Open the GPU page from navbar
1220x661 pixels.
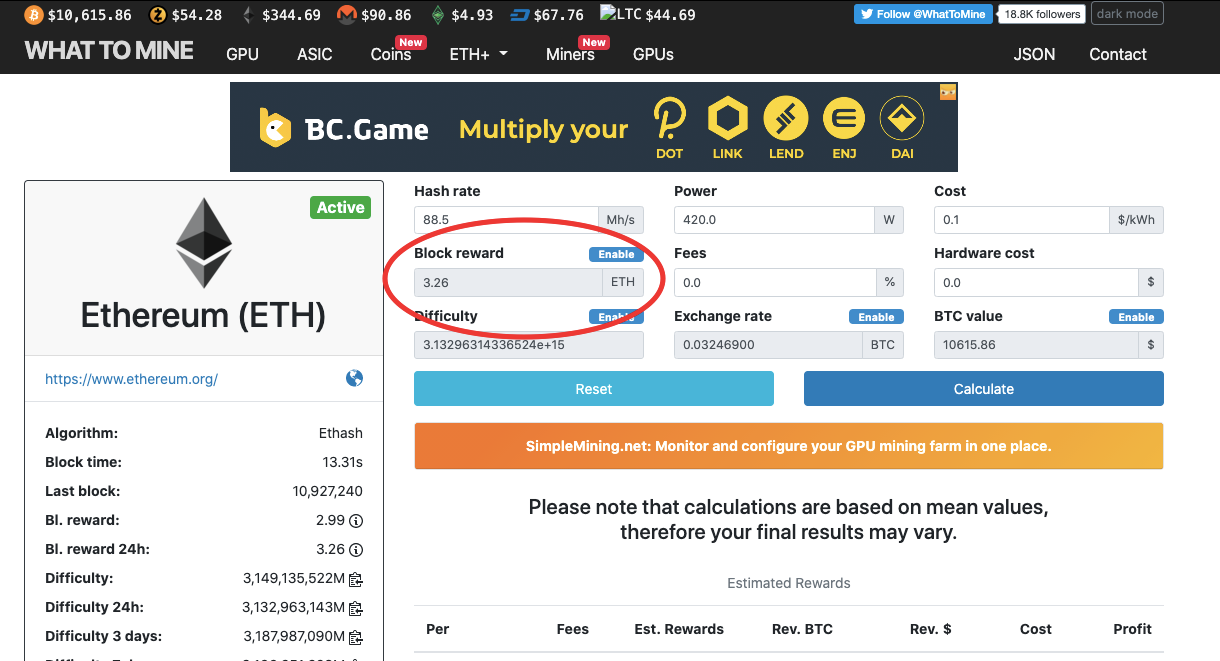[242, 54]
